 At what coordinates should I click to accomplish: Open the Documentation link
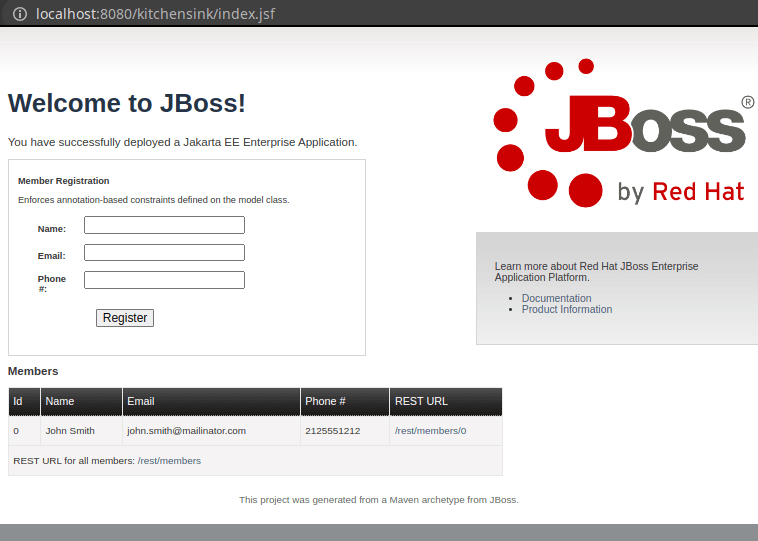[x=556, y=298]
